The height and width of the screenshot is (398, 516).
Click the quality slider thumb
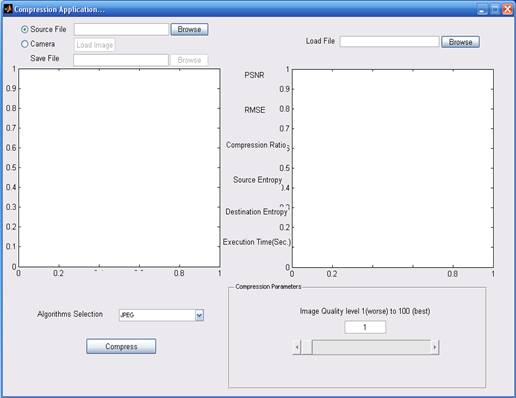coord(307,347)
